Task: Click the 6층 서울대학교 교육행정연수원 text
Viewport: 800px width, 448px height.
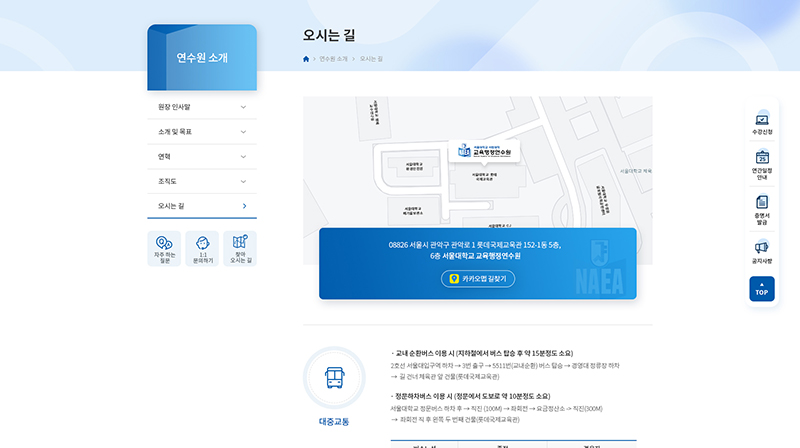Action: click(475, 256)
